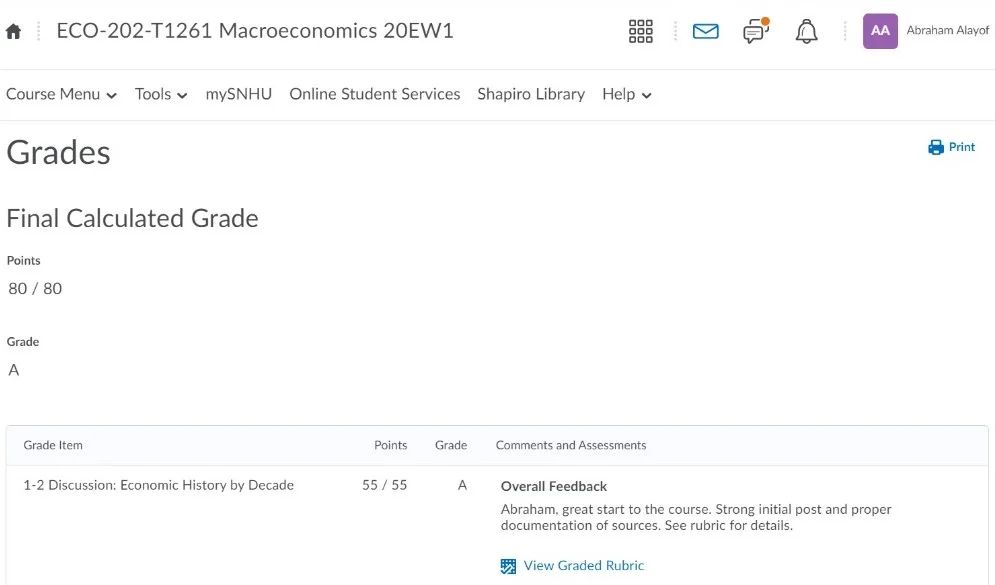
Task: Click the Print text link
Action: [x=961, y=147]
